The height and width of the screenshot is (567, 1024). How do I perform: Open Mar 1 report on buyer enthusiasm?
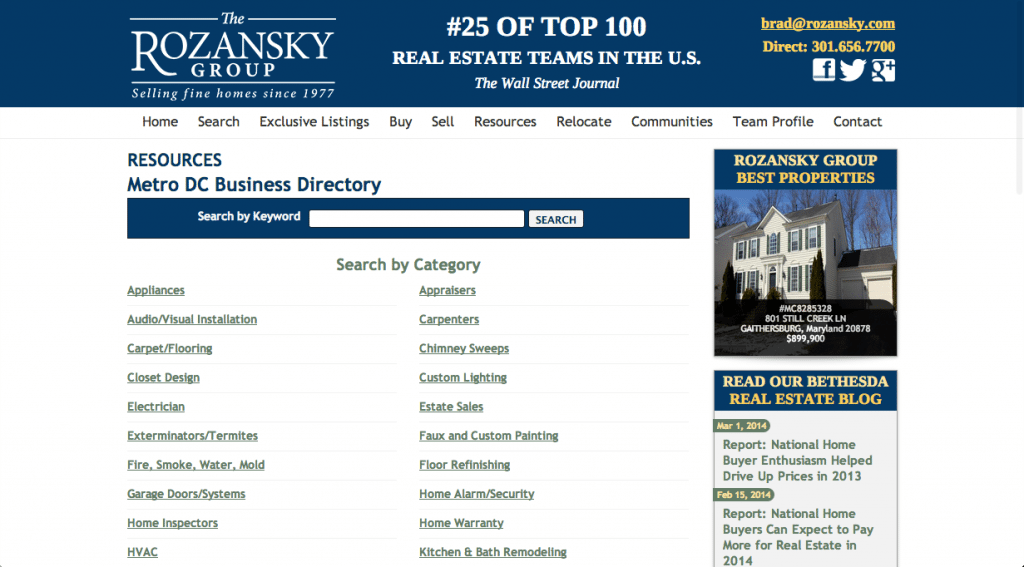click(797, 461)
